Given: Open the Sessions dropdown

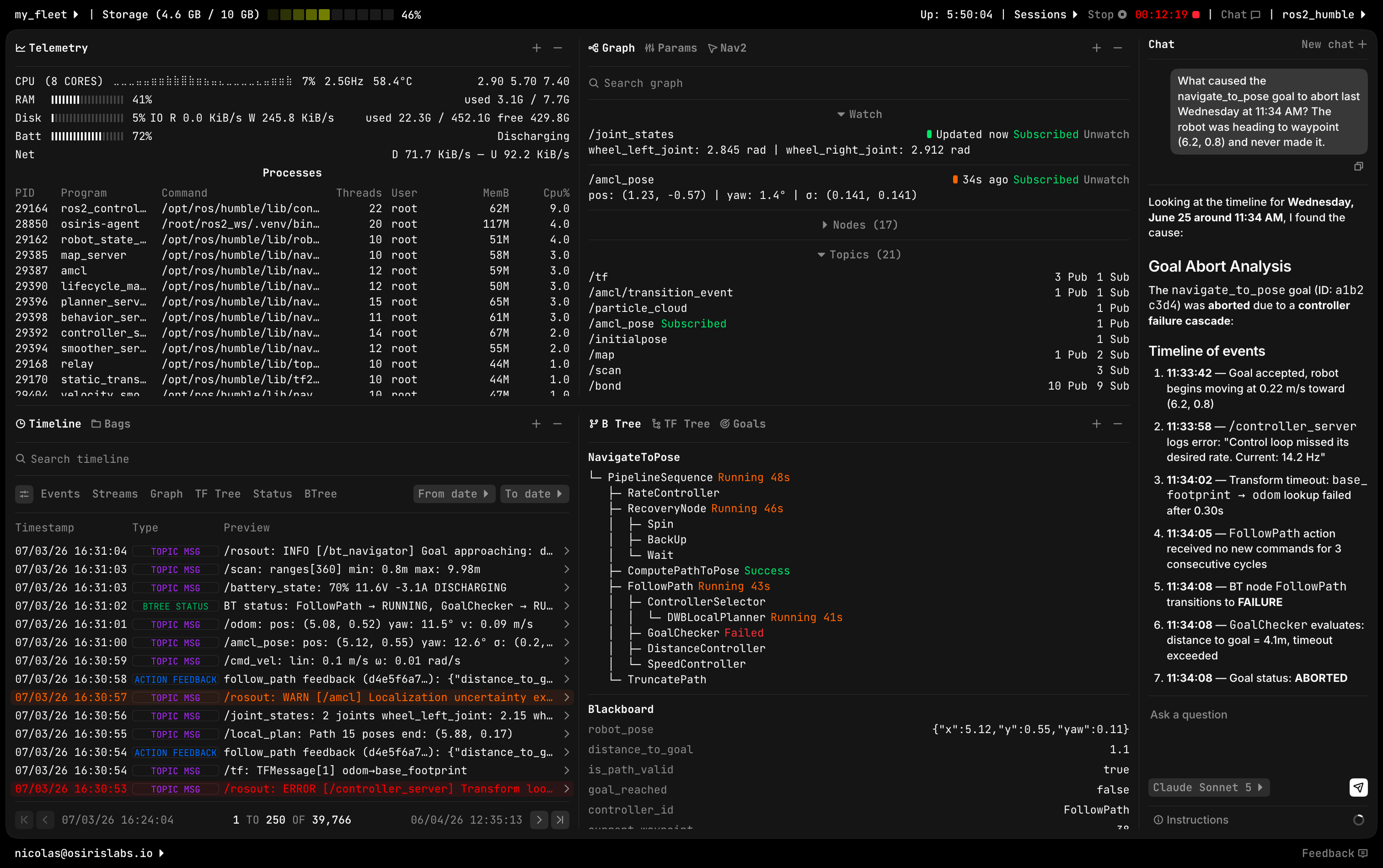Looking at the screenshot, I should point(1046,15).
